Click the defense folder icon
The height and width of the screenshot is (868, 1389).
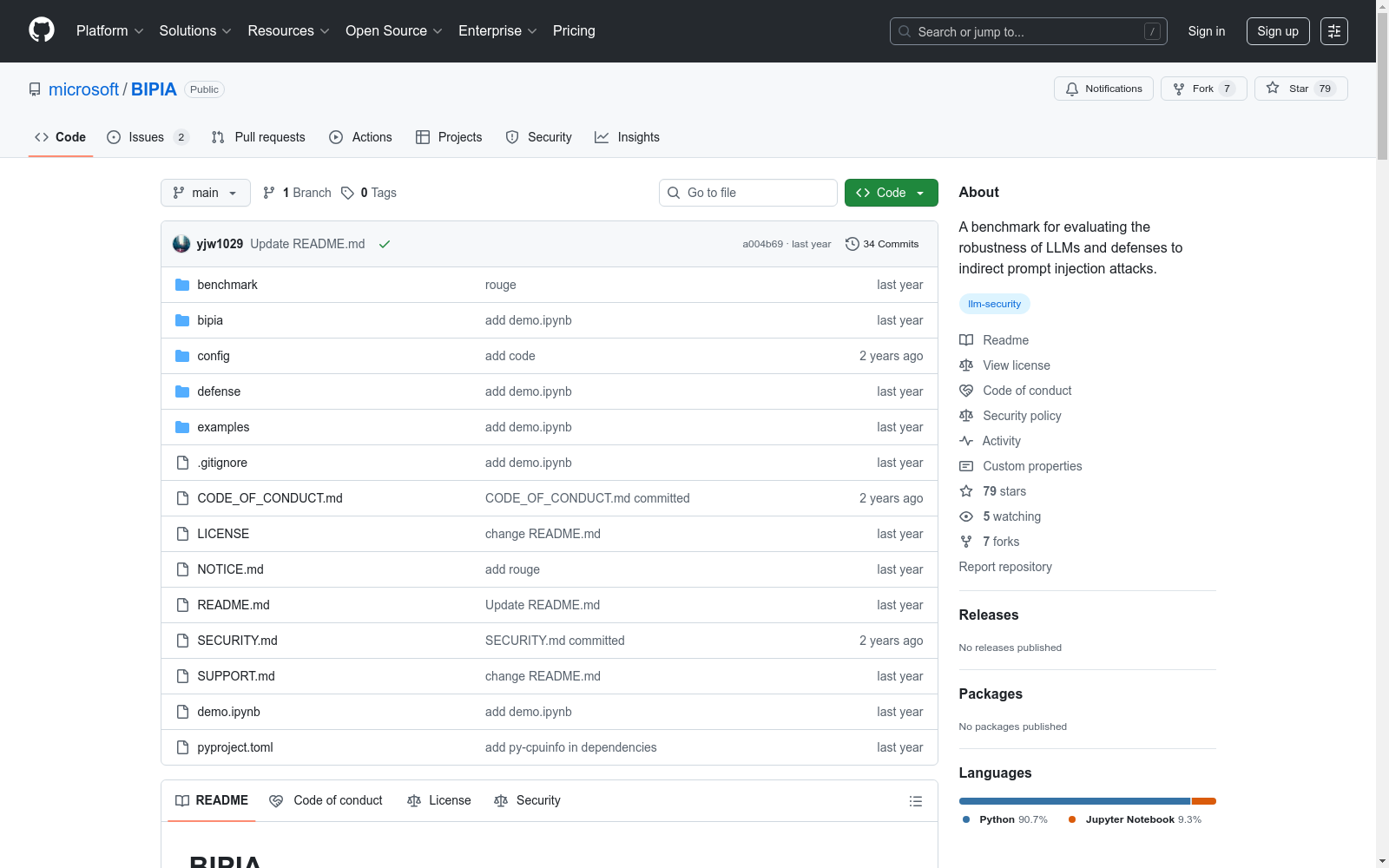pos(182,391)
